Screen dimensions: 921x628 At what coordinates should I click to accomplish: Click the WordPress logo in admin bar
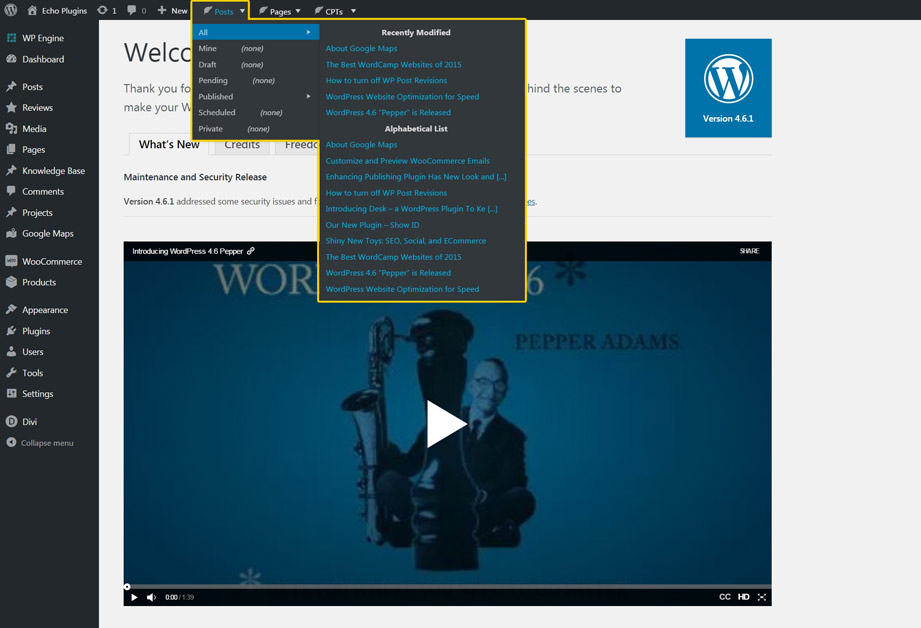(x=11, y=10)
